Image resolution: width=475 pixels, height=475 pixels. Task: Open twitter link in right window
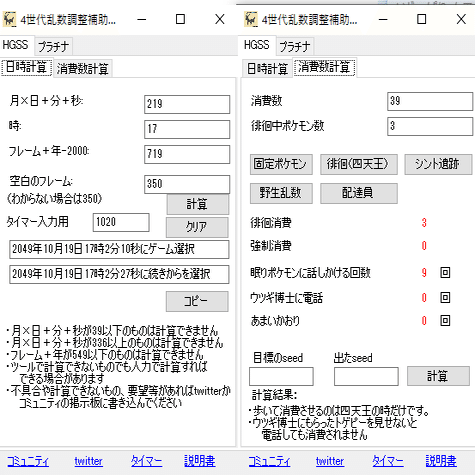(330, 461)
